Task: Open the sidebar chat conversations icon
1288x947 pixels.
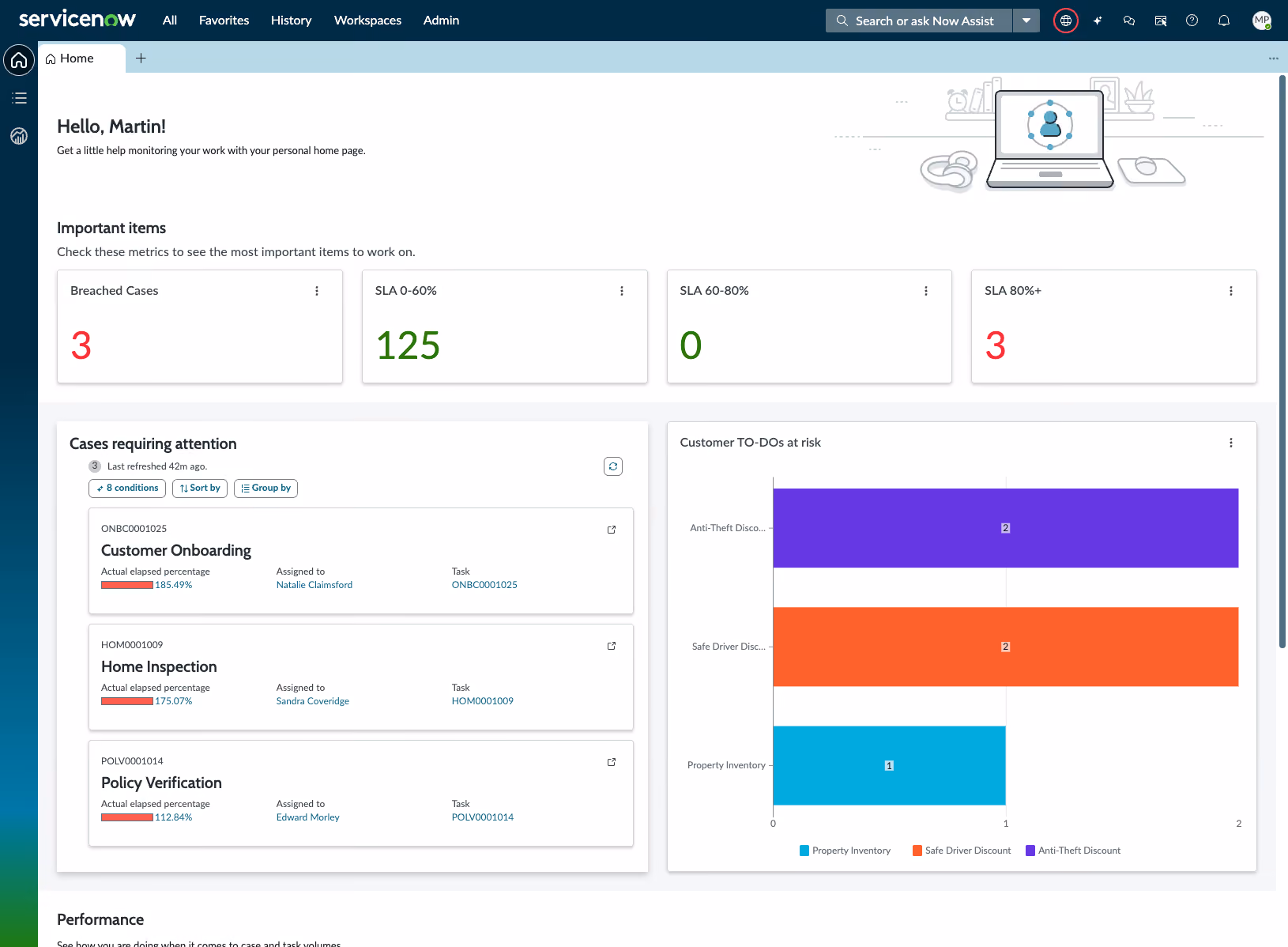Action: pyautogui.click(x=1129, y=21)
